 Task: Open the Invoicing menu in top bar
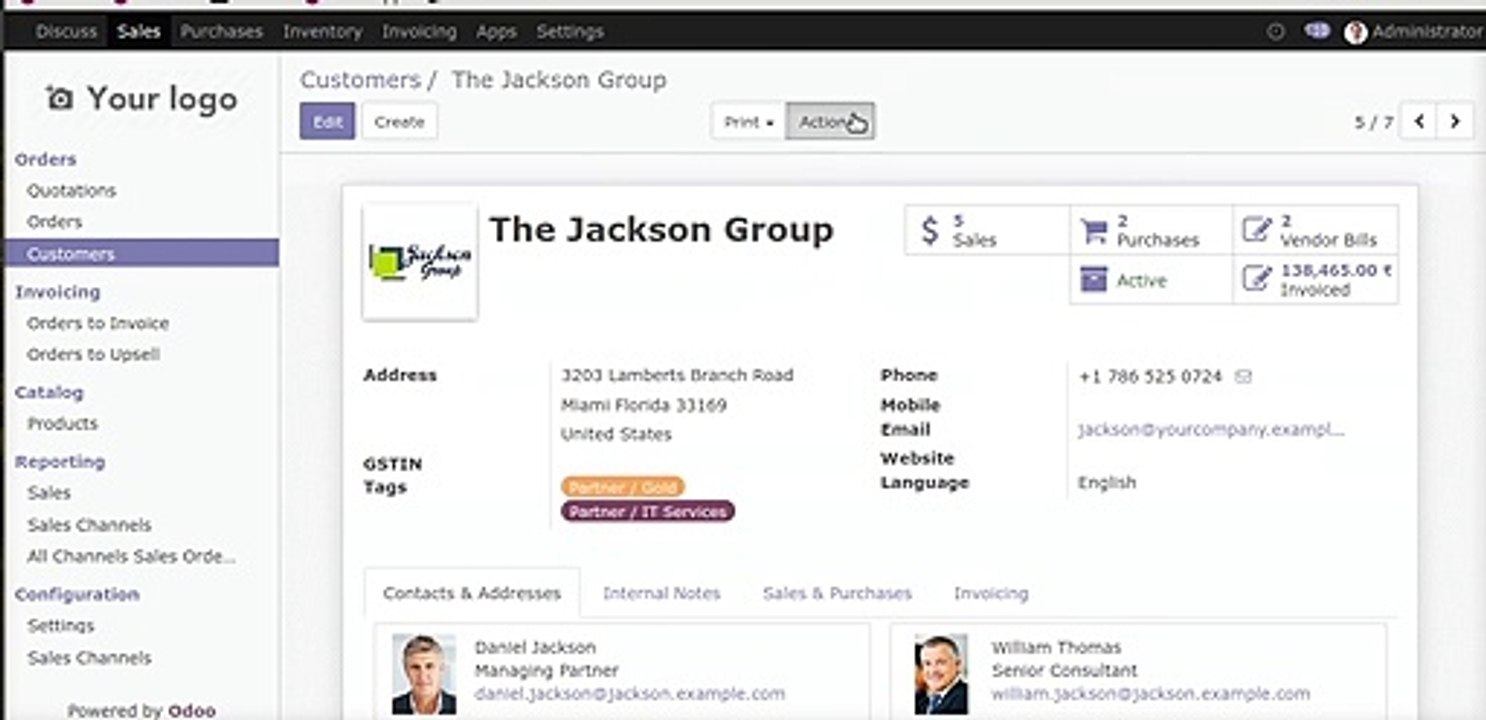[x=419, y=32]
